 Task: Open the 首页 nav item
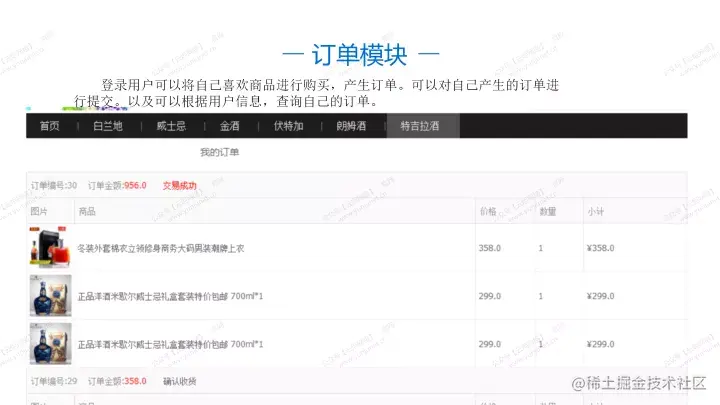tap(50, 126)
